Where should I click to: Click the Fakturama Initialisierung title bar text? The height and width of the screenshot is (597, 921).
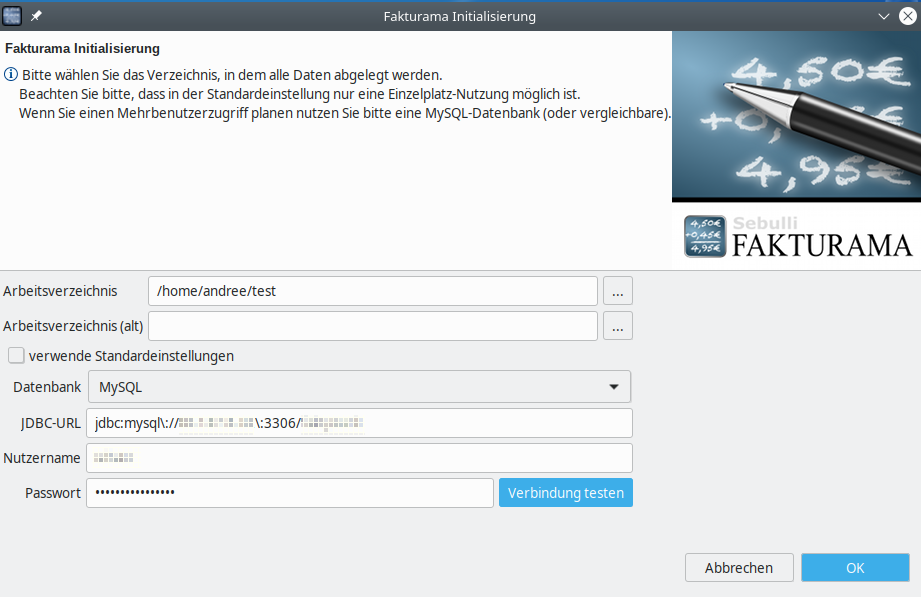pos(459,16)
